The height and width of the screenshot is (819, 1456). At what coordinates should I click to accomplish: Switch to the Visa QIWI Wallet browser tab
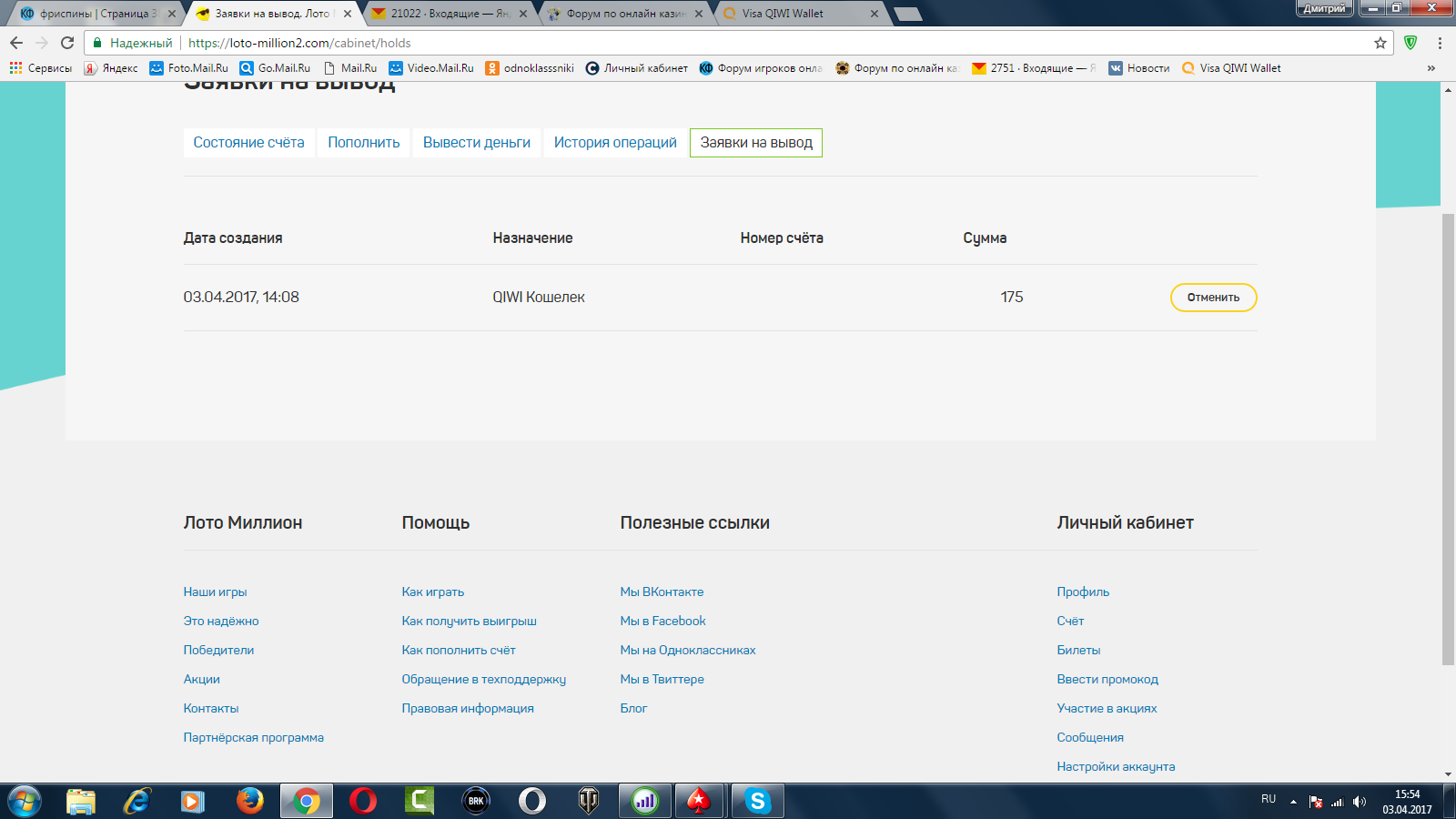801,14
